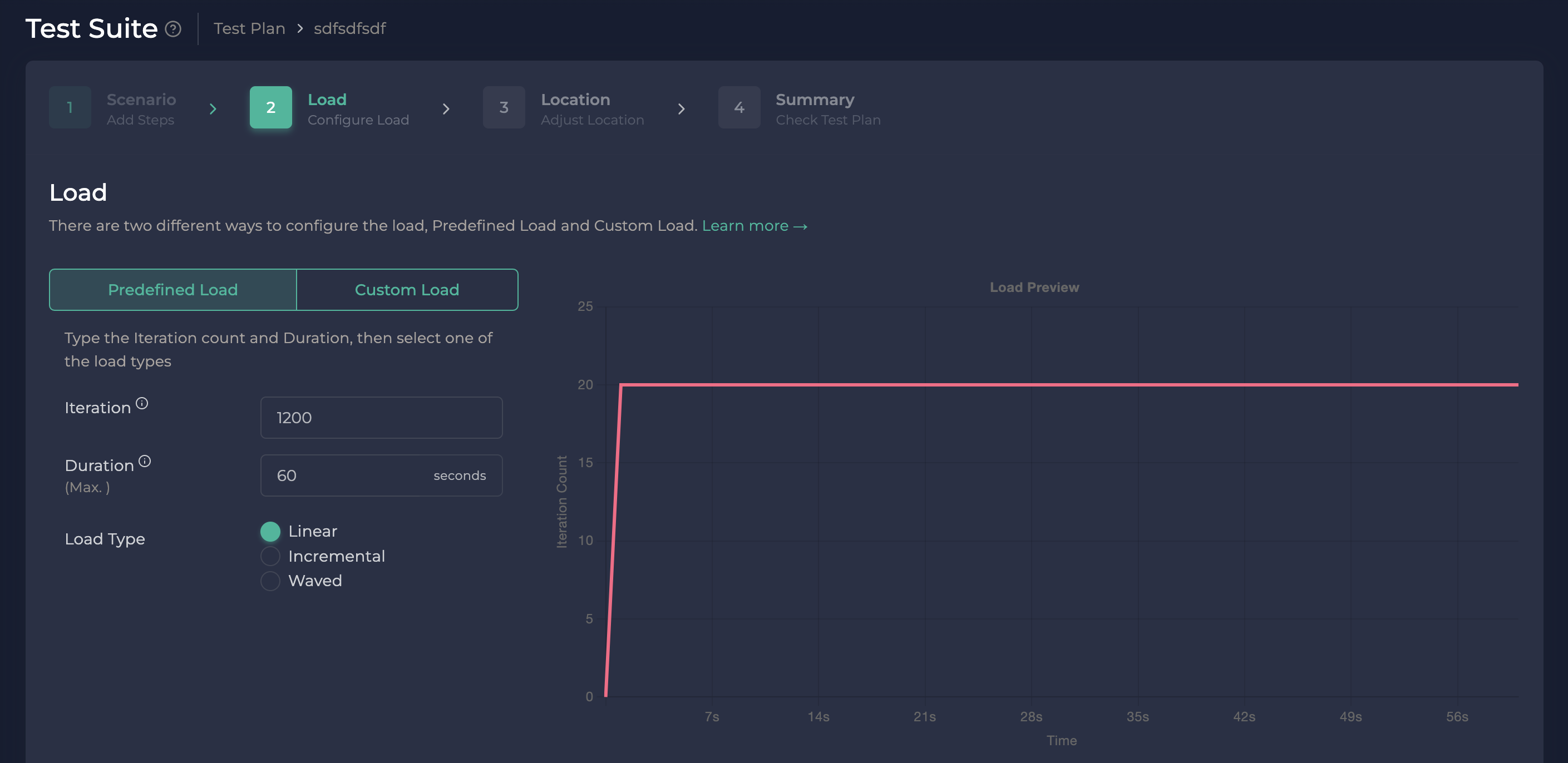Viewport: 1568px width, 763px height.
Task: Click the chevron after the Scenario step
Action: pos(213,109)
